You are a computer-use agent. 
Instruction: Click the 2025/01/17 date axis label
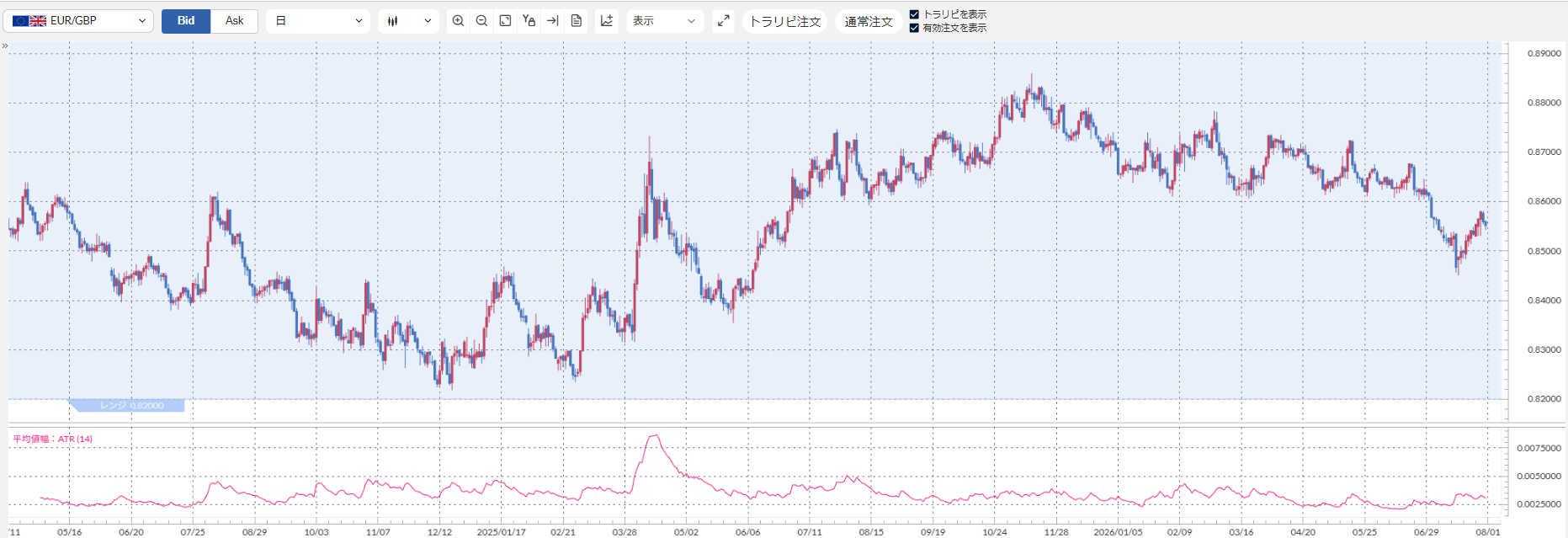coord(501,532)
